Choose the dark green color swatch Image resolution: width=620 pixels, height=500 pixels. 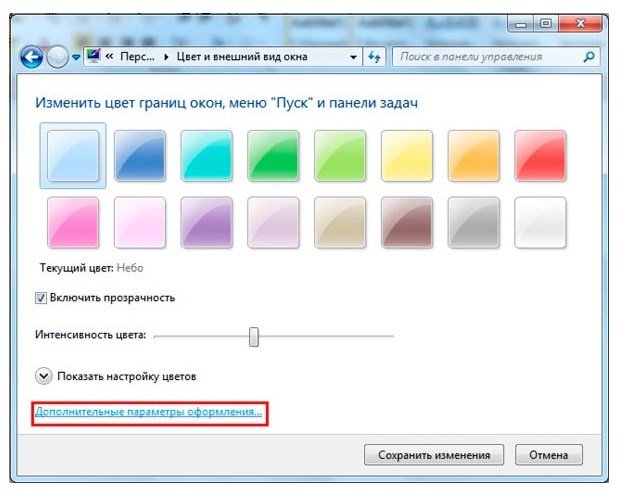[x=273, y=156]
